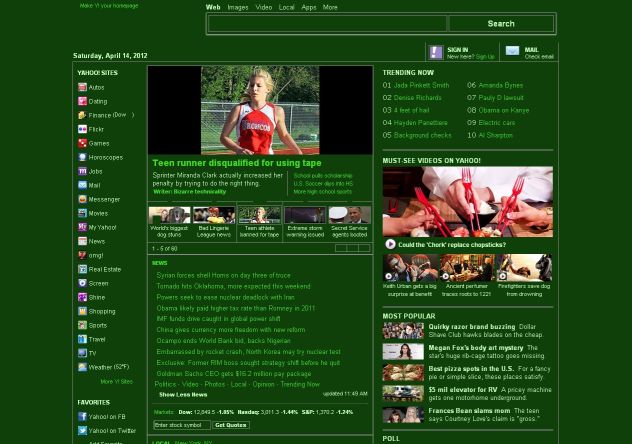Click the Horoscopes icon
Image resolution: width=632 pixels, height=444 pixels.
(82, 157)
